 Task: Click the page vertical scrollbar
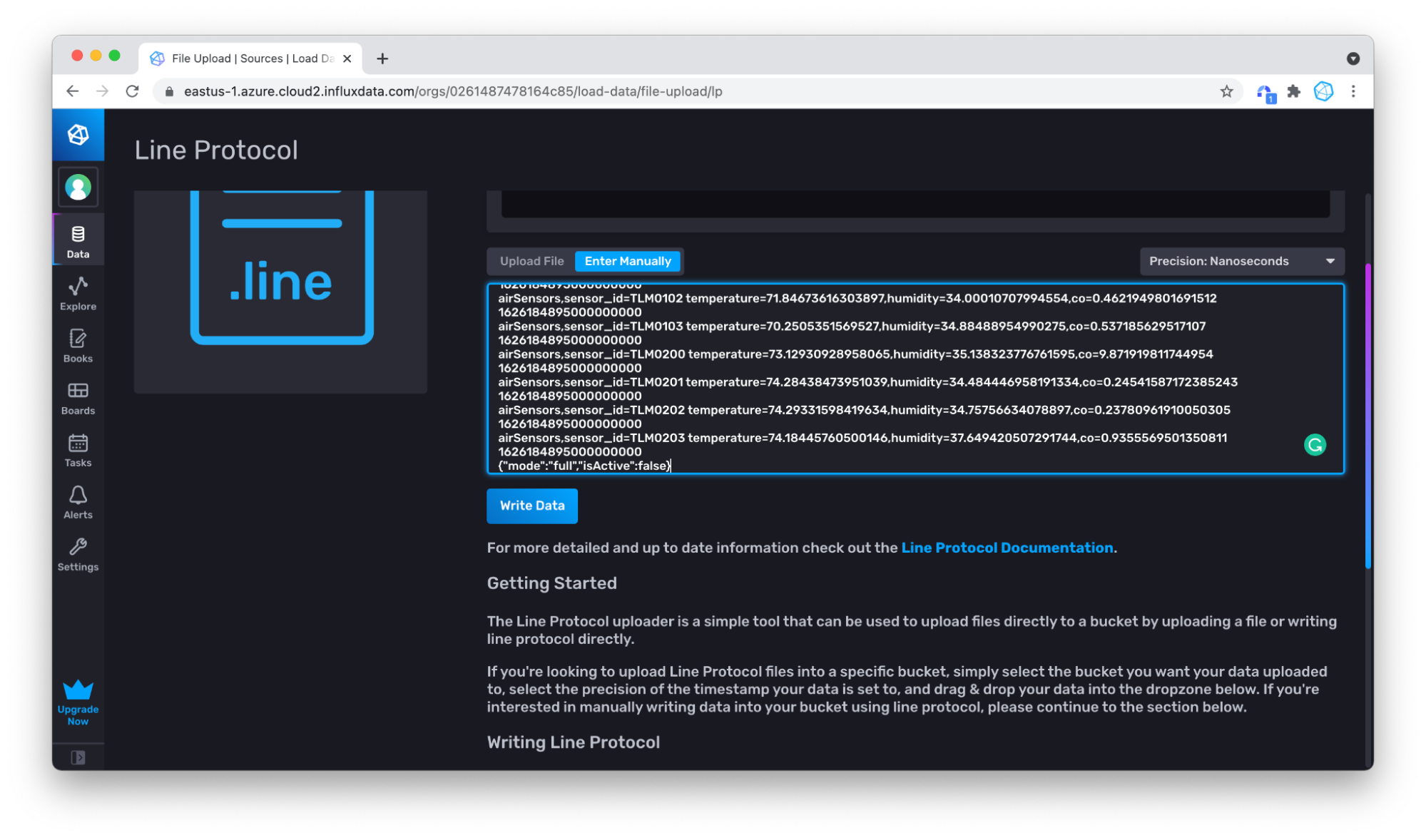click(x=1368, y=416)
